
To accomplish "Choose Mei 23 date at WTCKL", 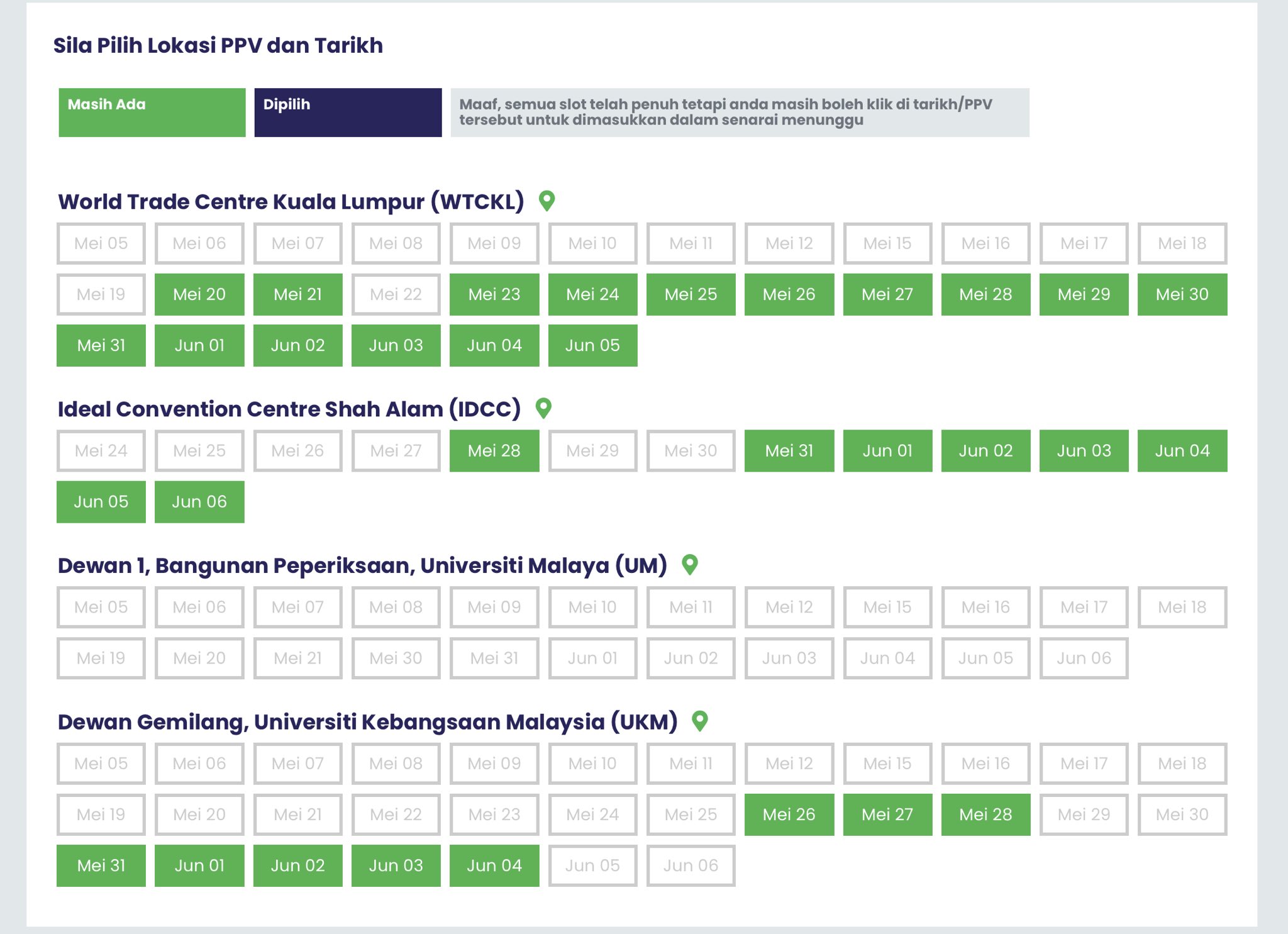I will click(494, 294).
